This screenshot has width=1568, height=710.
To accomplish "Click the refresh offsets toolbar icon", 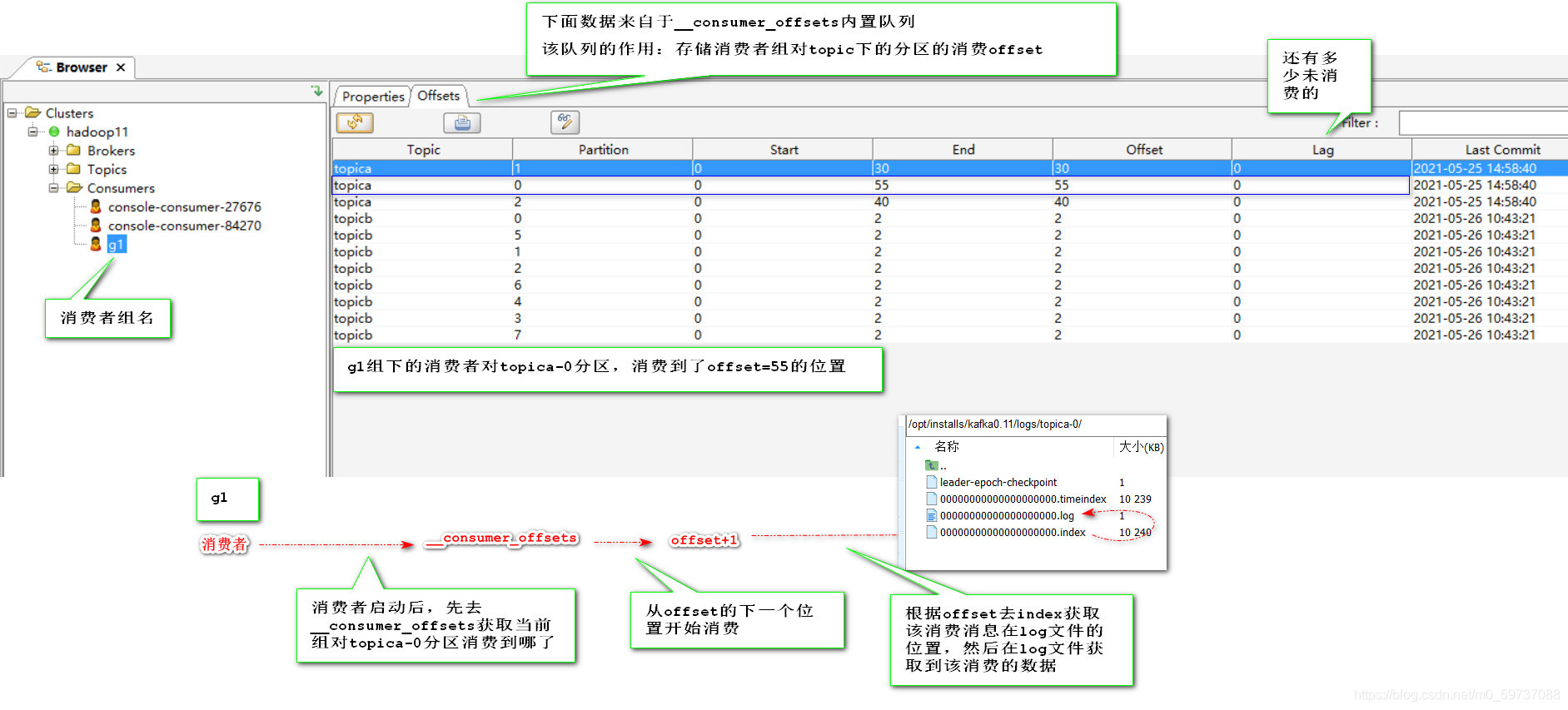I will (355, 123).
